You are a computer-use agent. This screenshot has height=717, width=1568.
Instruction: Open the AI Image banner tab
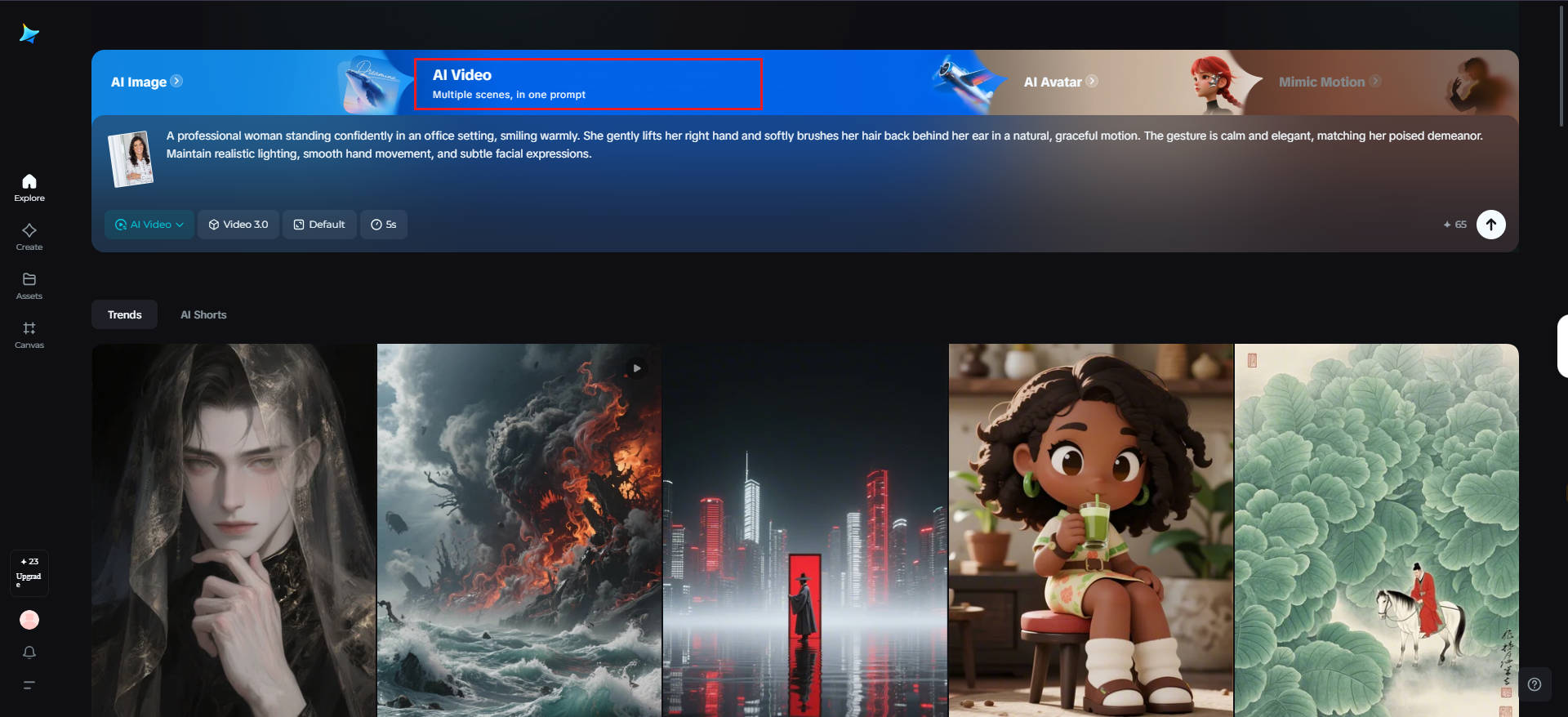[x=147, y=82]
